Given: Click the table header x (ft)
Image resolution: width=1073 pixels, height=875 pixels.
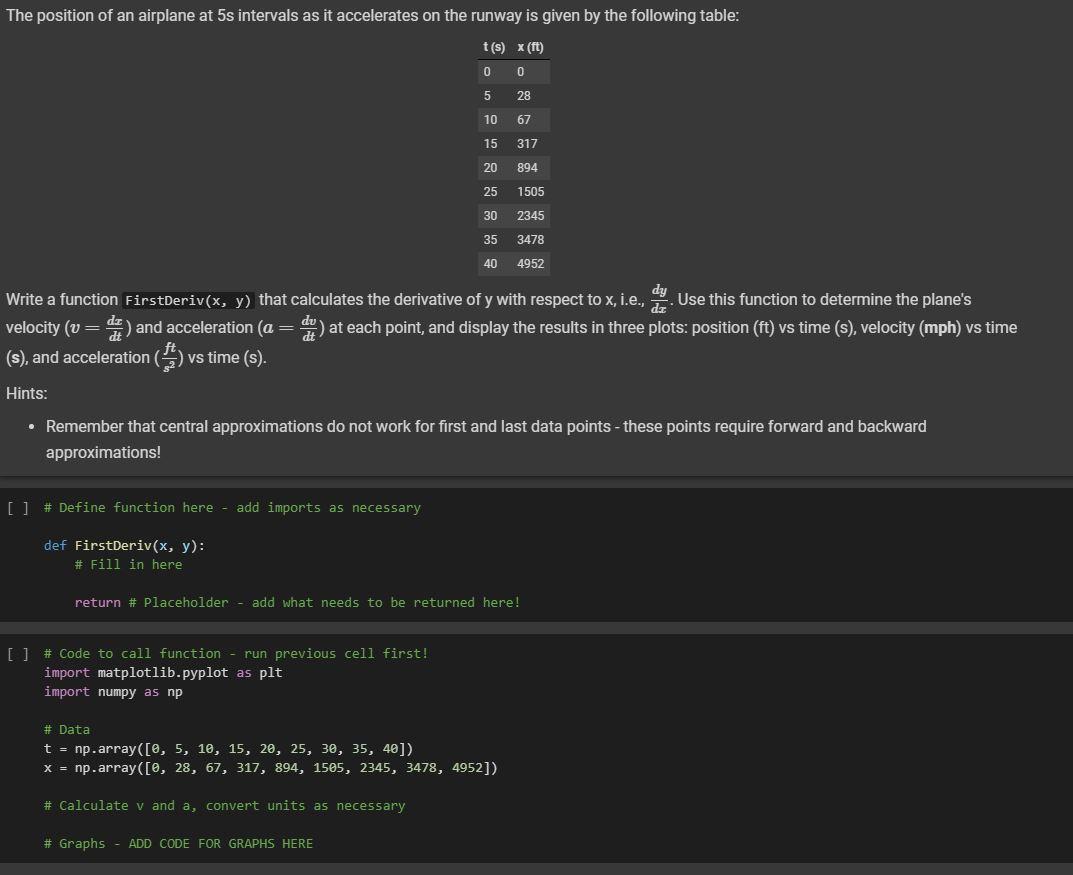Looking at the screenshot, I should pos(528,47).
